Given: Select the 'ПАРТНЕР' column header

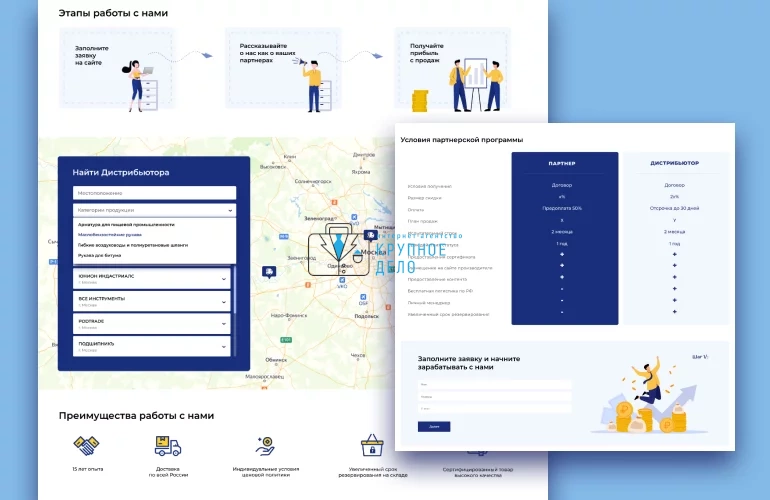Looking at the screenshot, I should point(562,164).
